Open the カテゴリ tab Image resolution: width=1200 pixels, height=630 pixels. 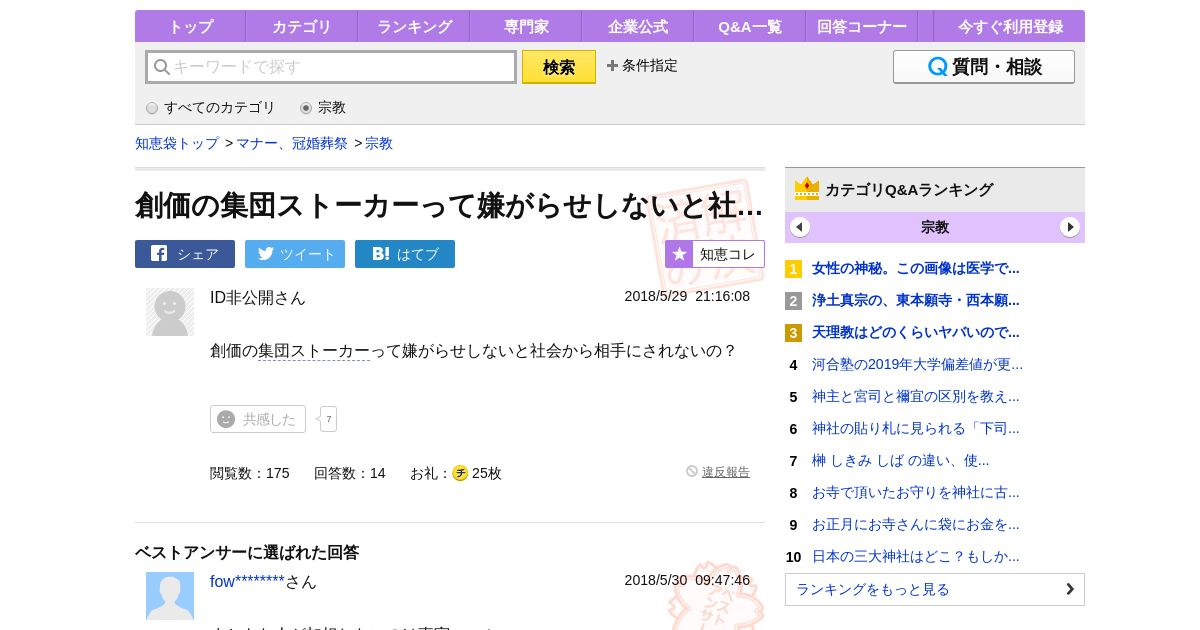pos(301,27)
